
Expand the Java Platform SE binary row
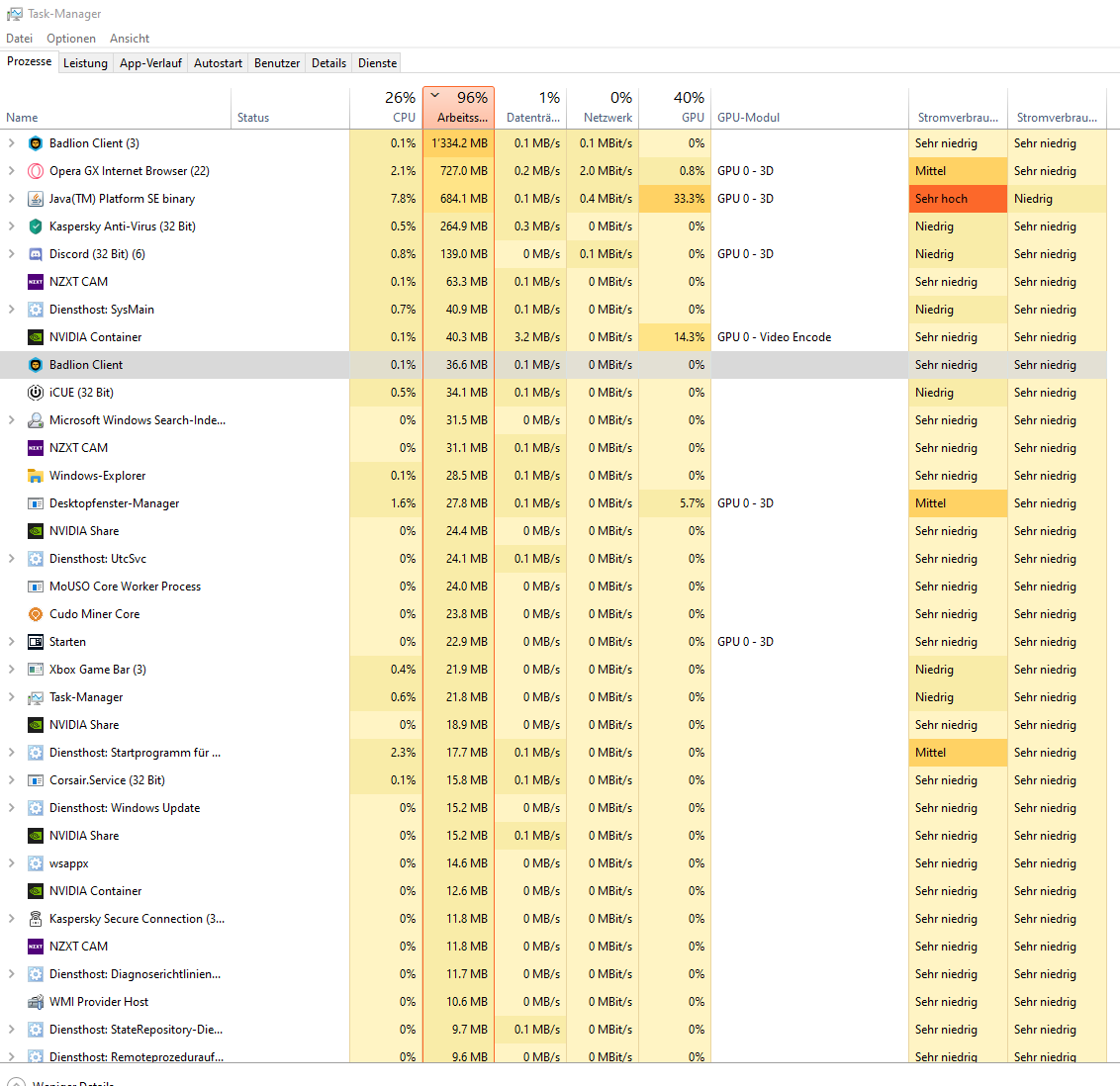pyautogui.click(x=12, y=199)
